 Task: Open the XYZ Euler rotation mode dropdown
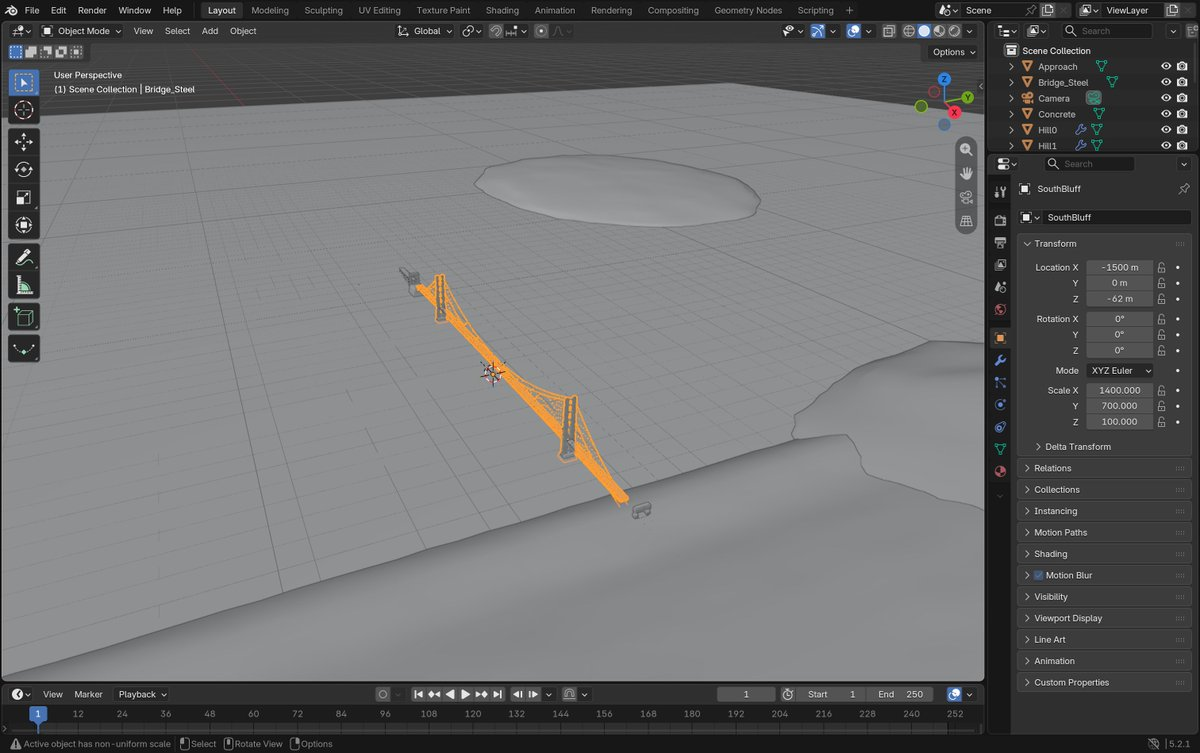pos(1120,370)
